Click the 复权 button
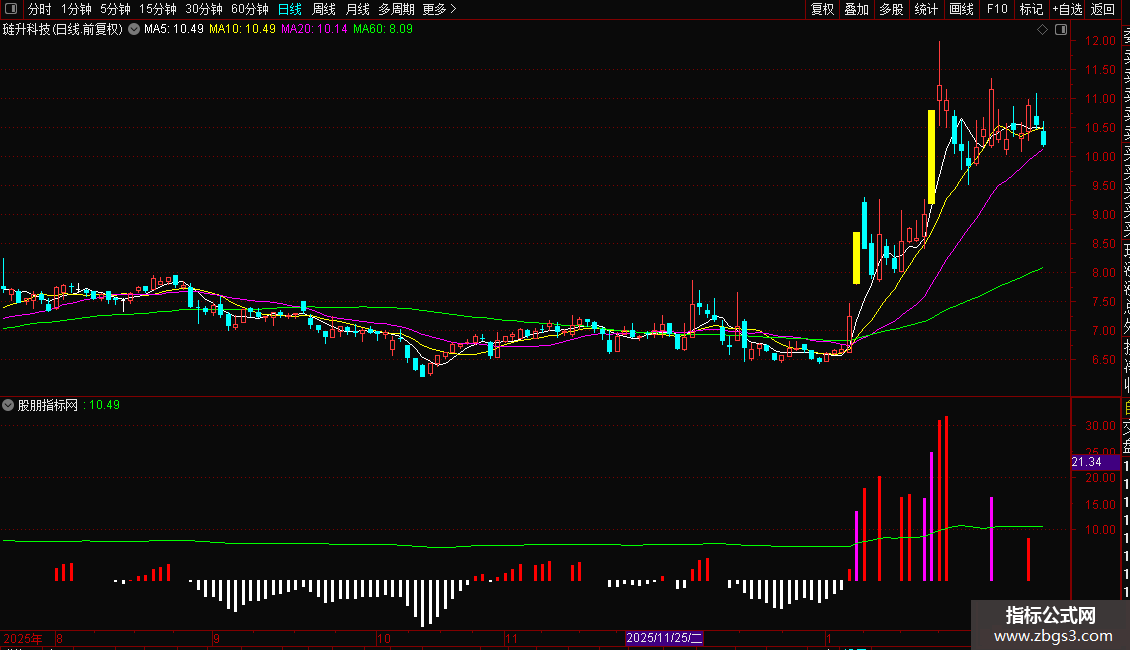Screen dimensions: 1130x650 (x=822, y=9)
